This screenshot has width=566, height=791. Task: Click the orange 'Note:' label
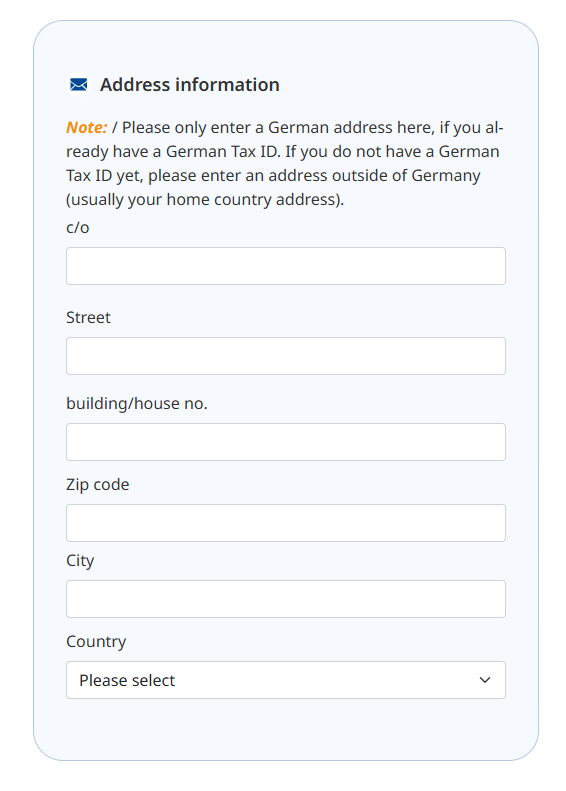click(x=87, y=128)
